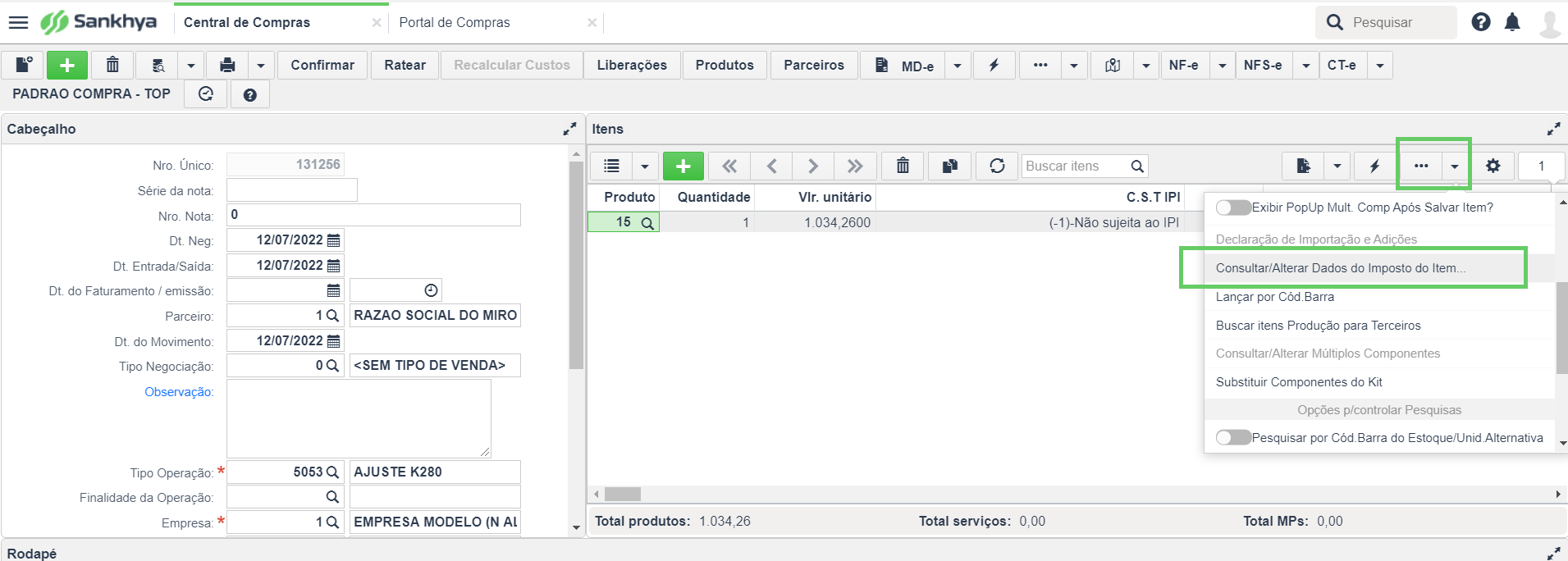
Task: Click lightning bolt icon in main toolbar
Action: point(994,65)
